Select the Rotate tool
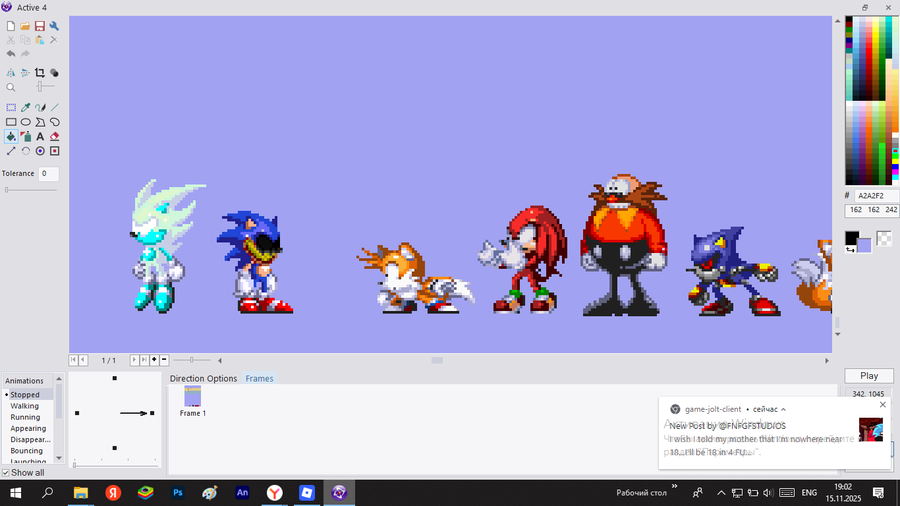The width and height of the screenshot is (900, 506). (25, 151)
